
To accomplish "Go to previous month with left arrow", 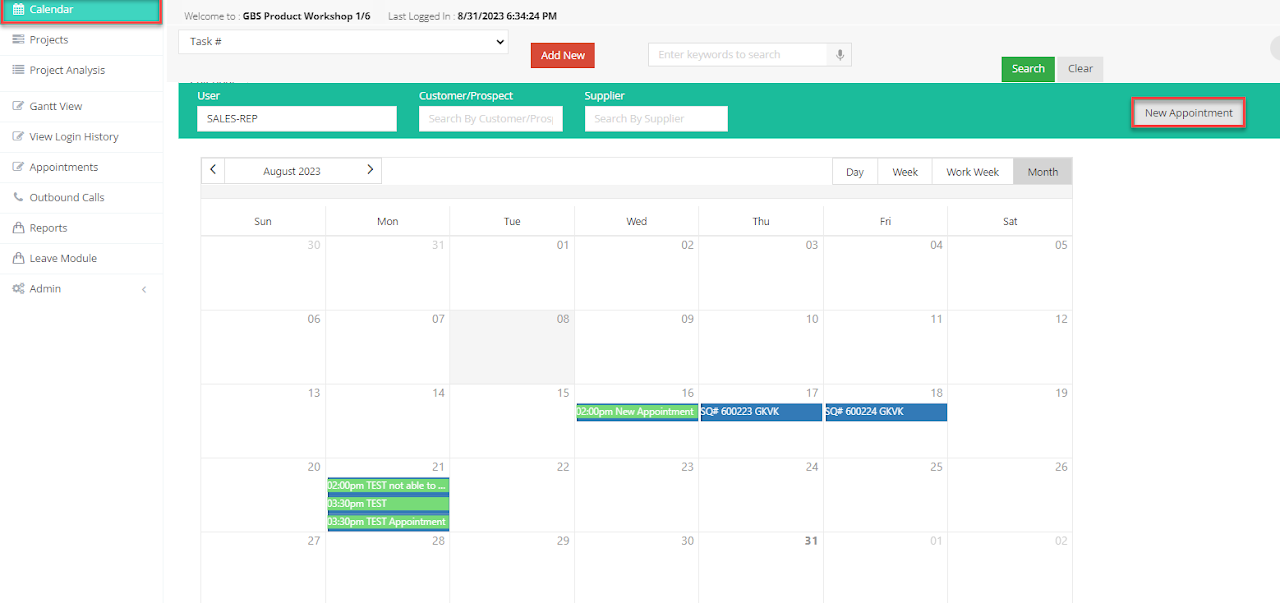I will tap(213, 170).
